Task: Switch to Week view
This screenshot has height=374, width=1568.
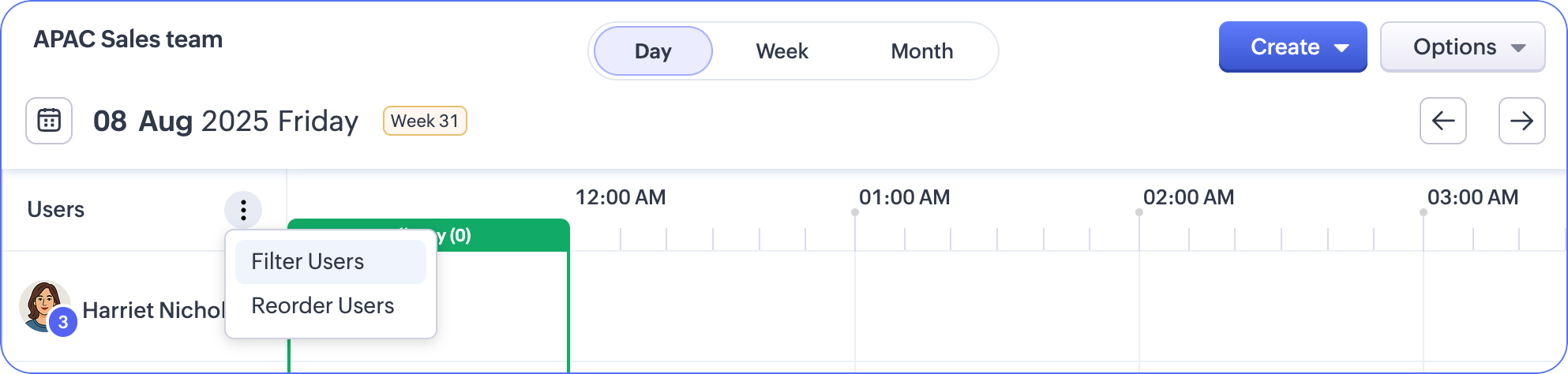Action: (x=782, y=51)
